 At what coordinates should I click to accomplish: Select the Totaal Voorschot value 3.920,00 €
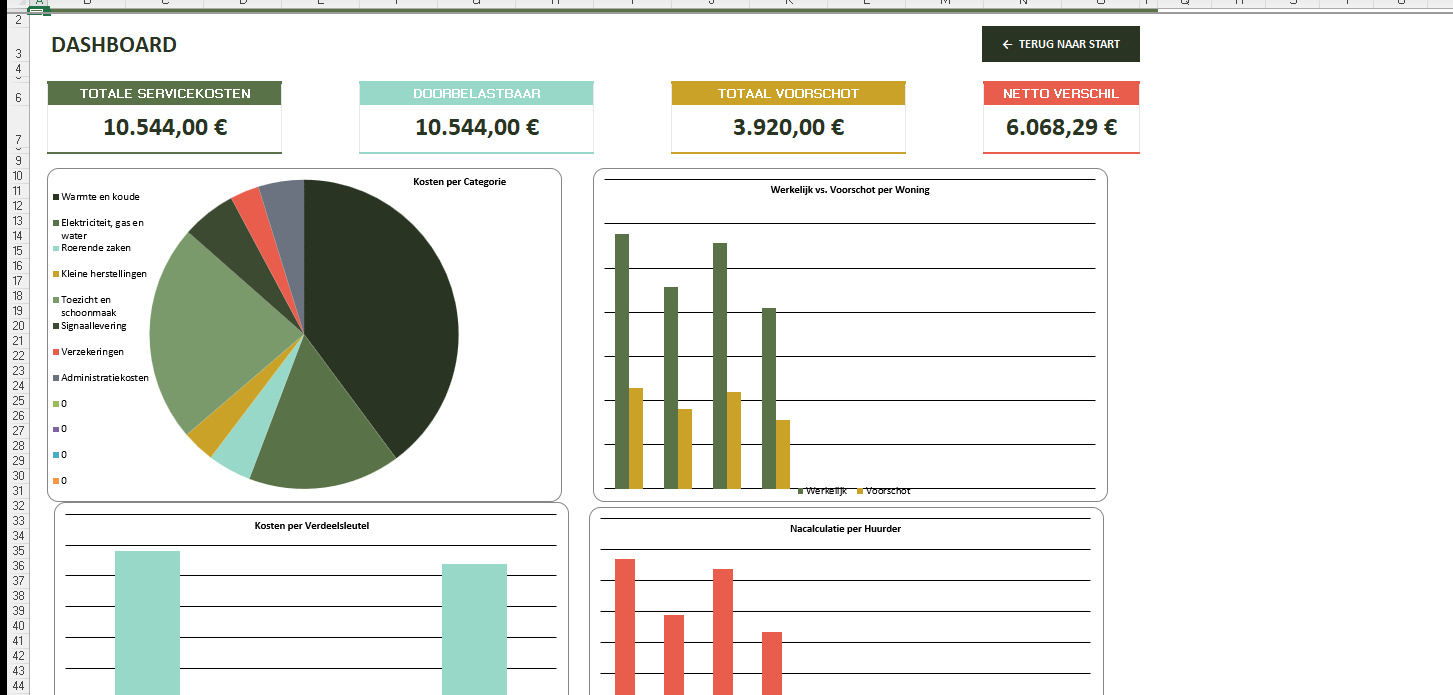[788, 128]
